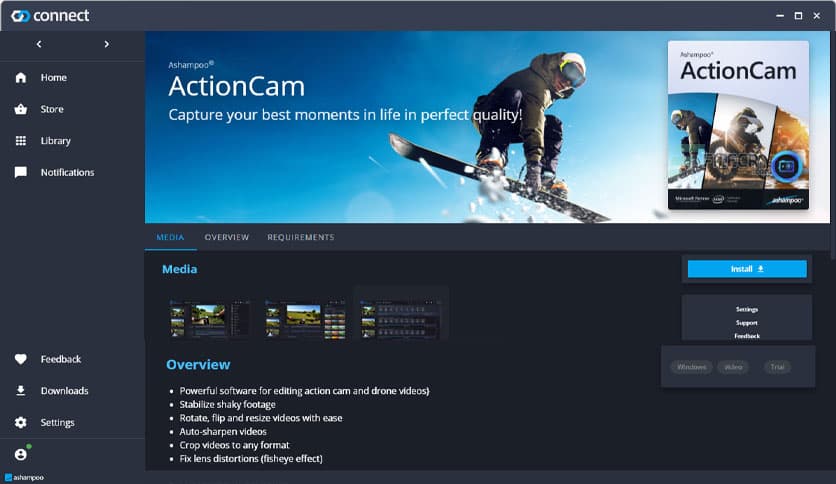Open Feedback in the sidebar
Image resolution: width=836 pixels, height=484 pixels.
[61, 359]
